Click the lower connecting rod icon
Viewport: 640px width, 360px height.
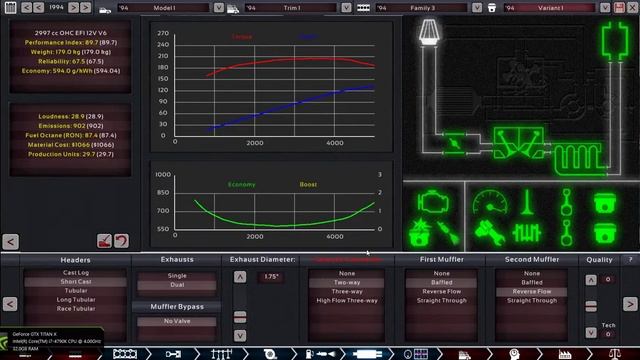click(566, 233)
